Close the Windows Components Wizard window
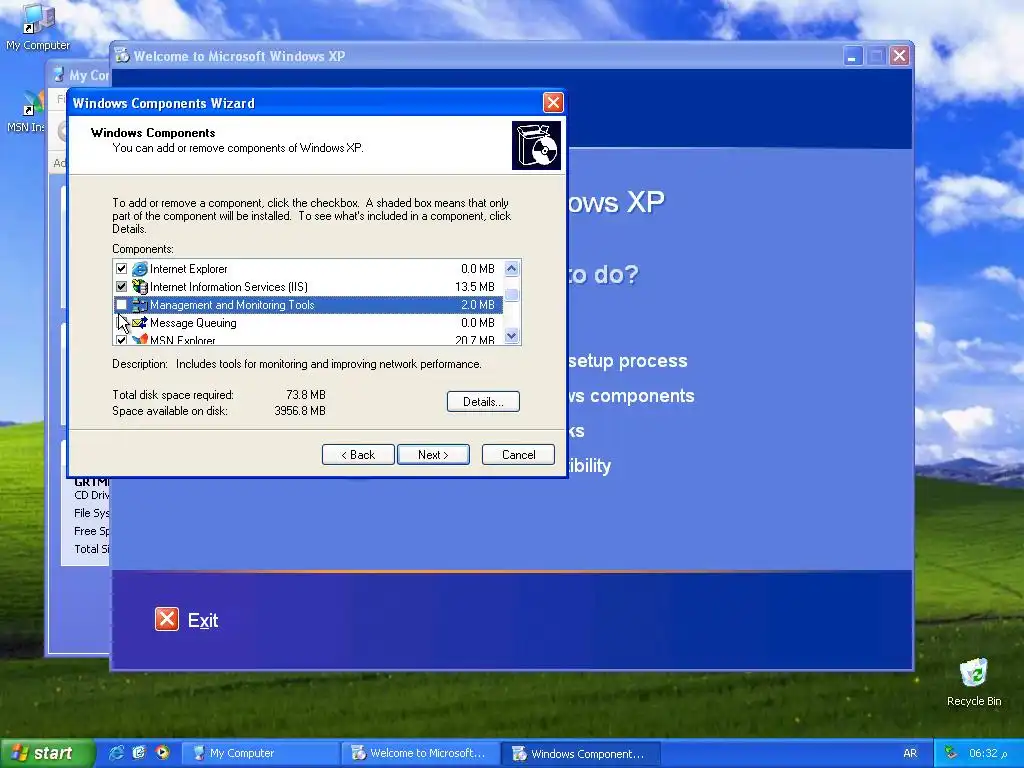Screen dimensions: 1024x768 tap(553, 103)
